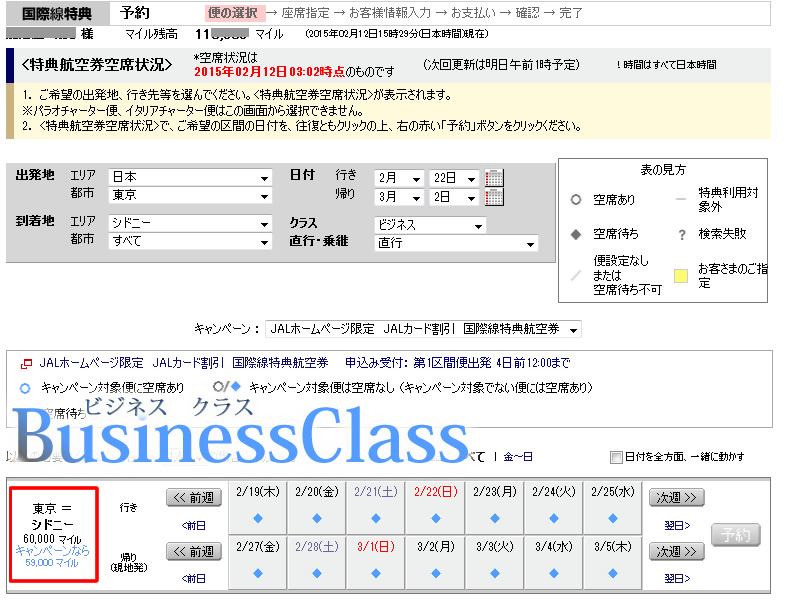802x604 pixels.
Task: Tick 日付を全方面、一緒に動かす checkbox
Action: coord(616,457)
